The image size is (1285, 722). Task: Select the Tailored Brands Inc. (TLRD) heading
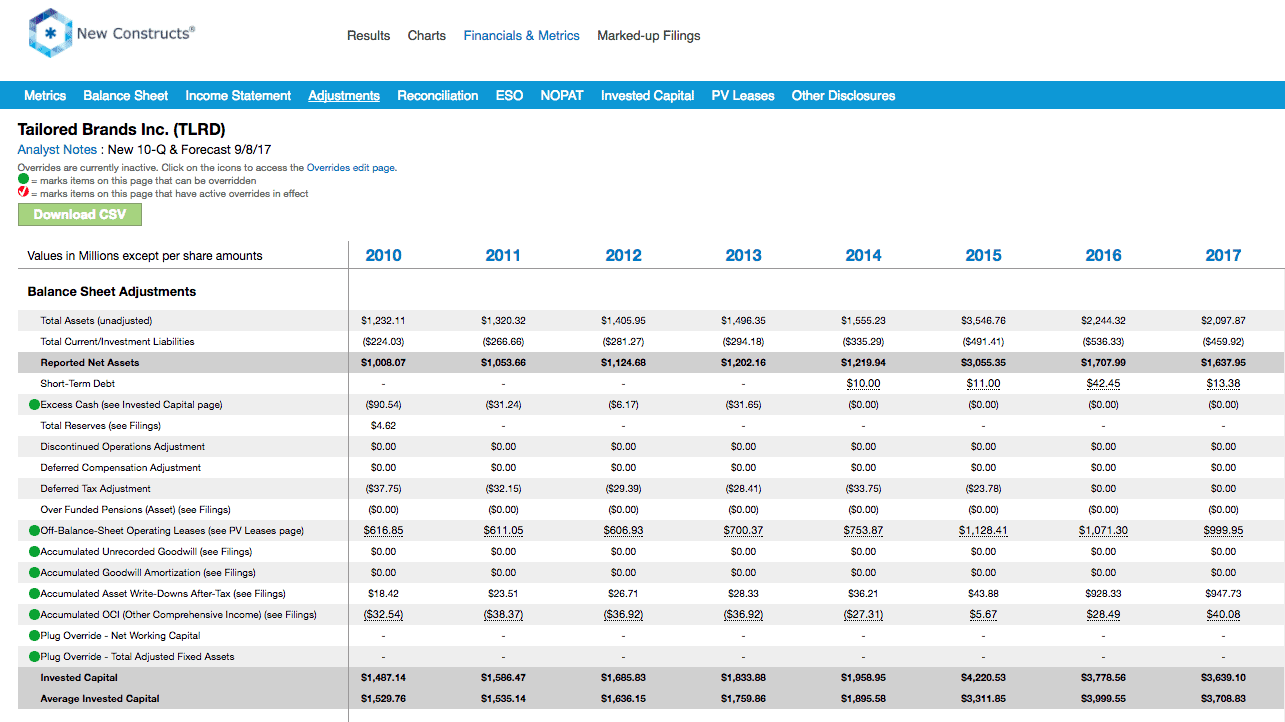point(121,130)
